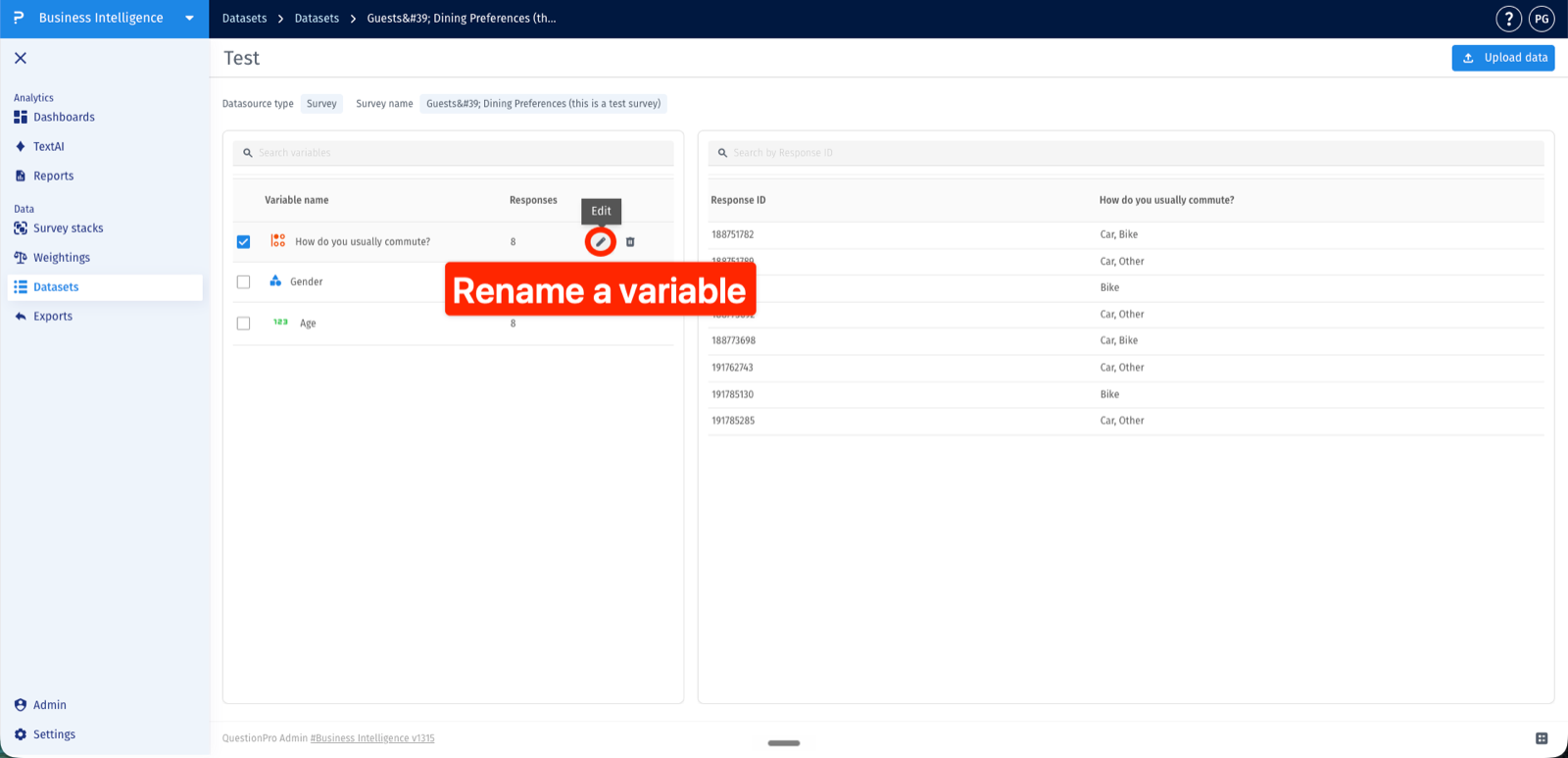Click the Edit pencil icon for commute variable

point(601,241)
